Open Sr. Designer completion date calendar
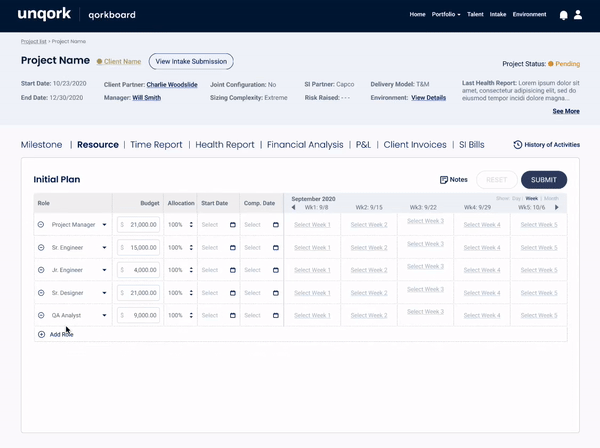600x448 pixels. pos(276,293)
